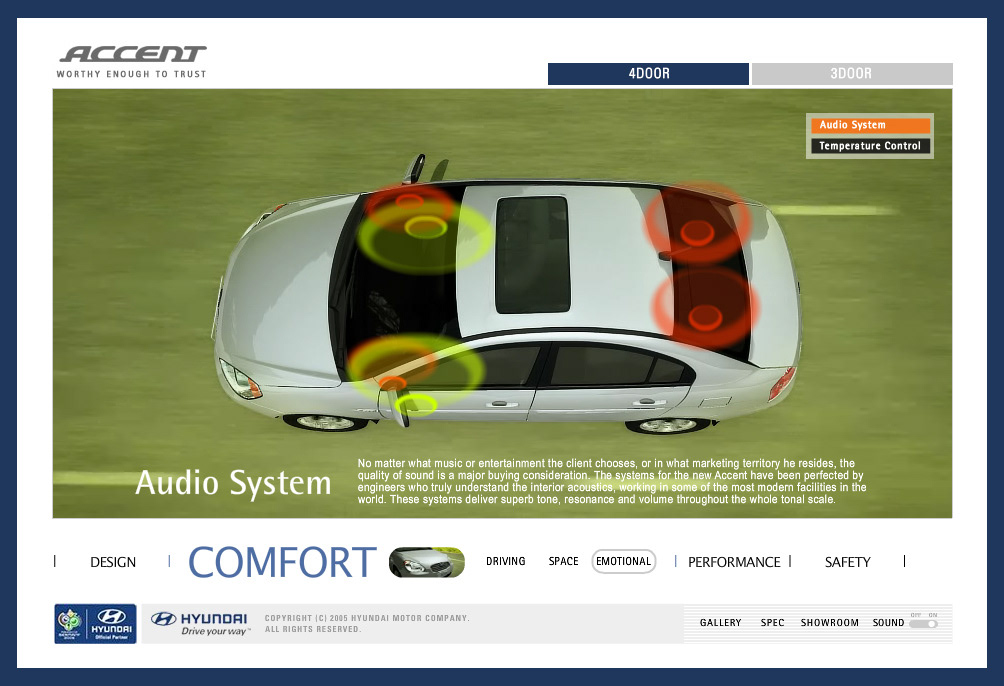The width and height of the screenshot is (1004, 686).
Task: Click the Accent logo
Action: coord(133,54)
